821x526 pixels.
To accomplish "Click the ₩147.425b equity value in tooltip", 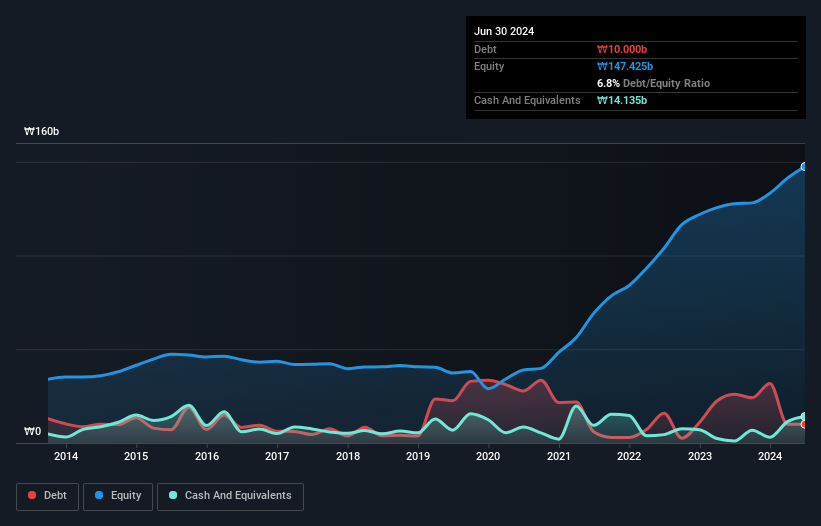I will pos(625,66).
